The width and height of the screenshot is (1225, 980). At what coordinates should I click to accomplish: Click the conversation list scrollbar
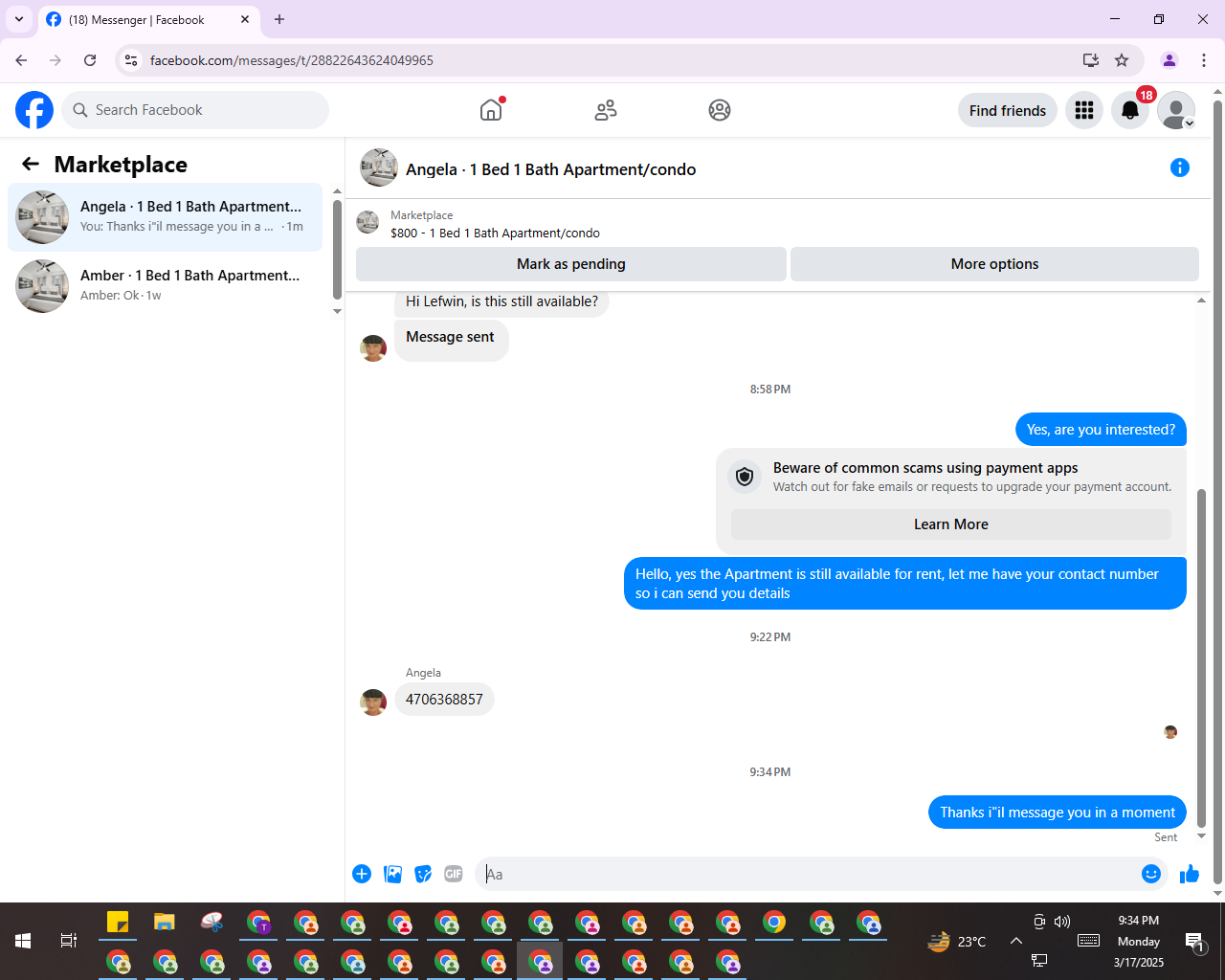point(337,251)
